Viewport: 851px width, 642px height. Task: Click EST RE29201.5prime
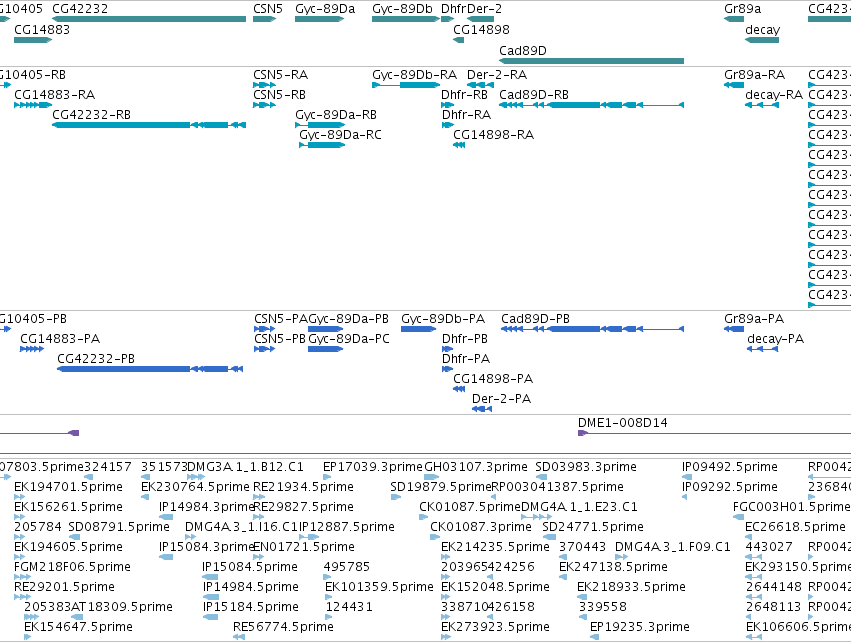[23, 597]
